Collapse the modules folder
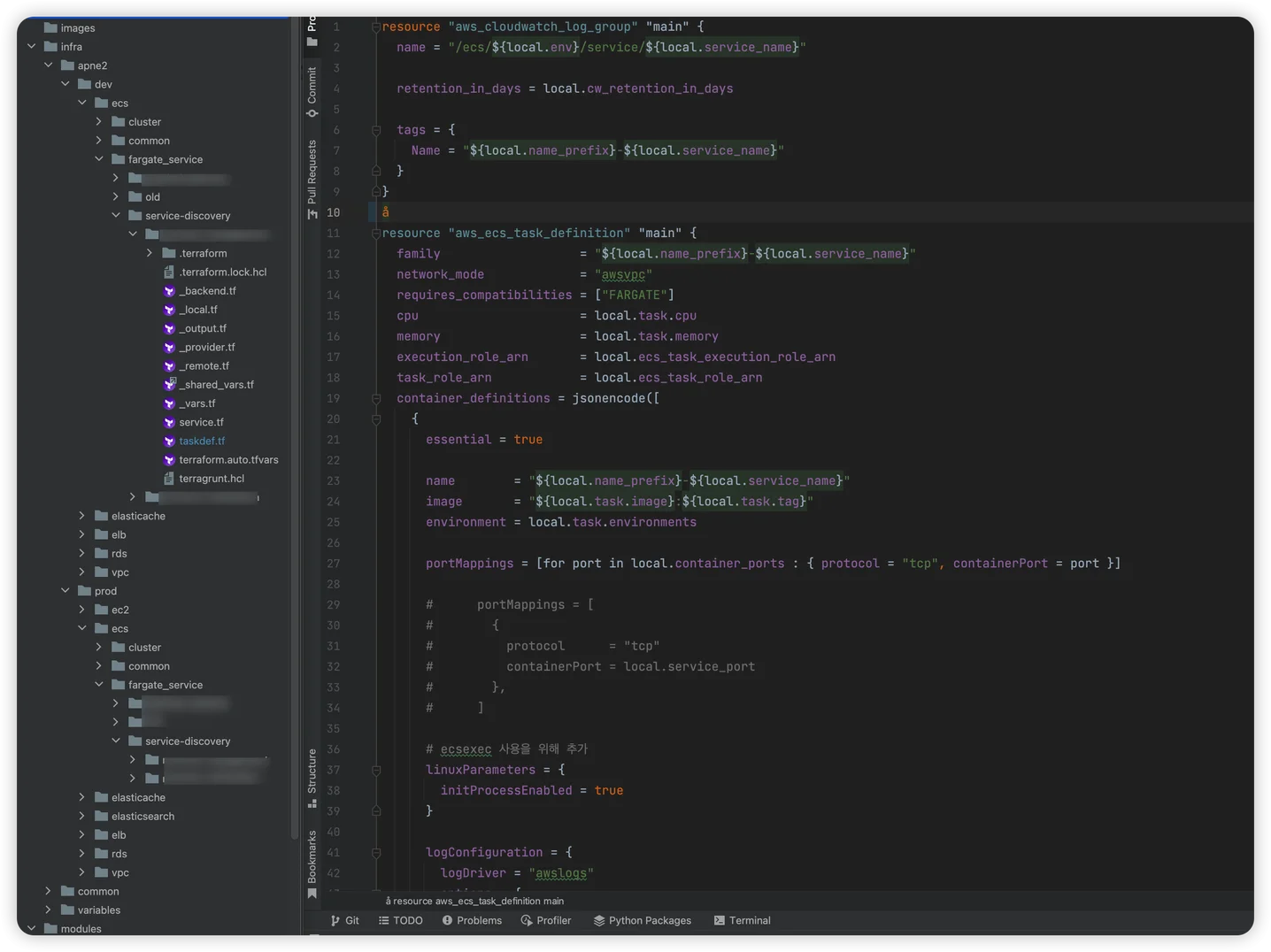This screenshot has width=1271, height=952. 31,928
